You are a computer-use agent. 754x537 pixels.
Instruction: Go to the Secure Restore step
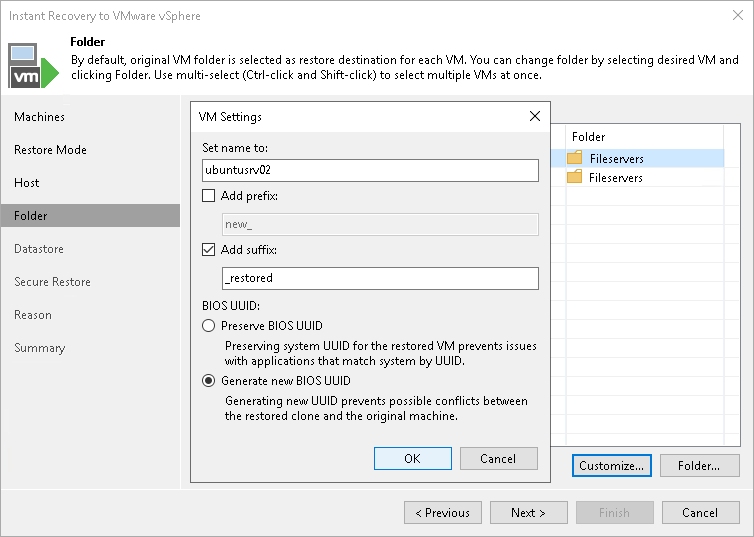tap(52, 282)
